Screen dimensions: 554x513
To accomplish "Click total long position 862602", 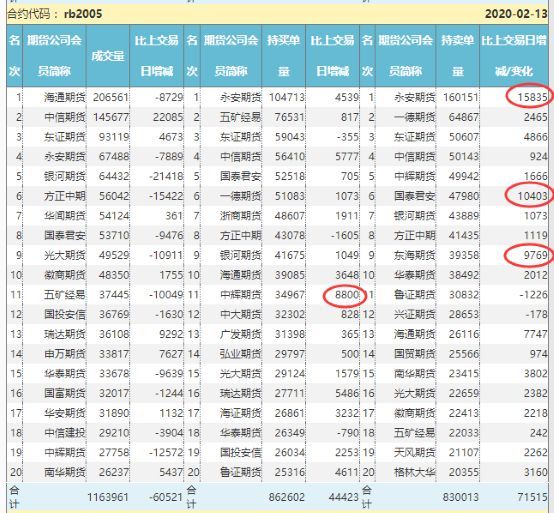I will click(287, 497).
